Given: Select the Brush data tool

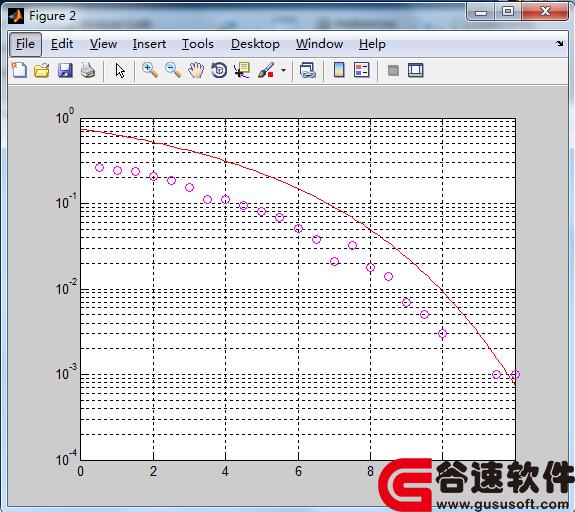Looking at the screenshot, I should (266, 70).
